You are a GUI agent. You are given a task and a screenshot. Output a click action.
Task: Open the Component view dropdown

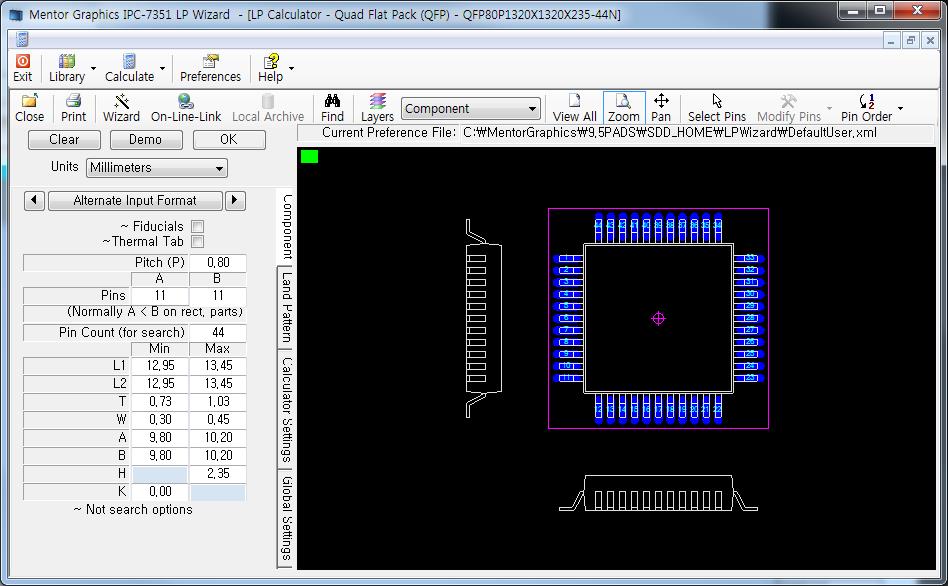[x=470, y=109]
